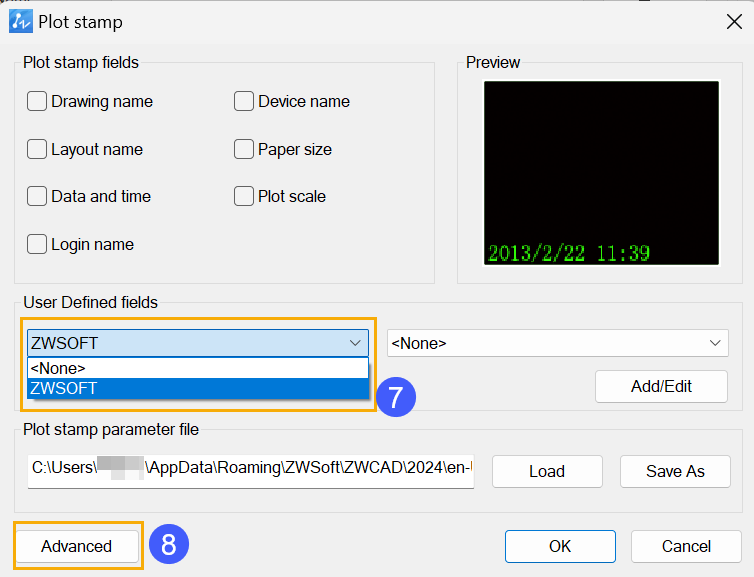
Task: Select ZWSOFT in the dropdown list
Action: pos(198,389)
